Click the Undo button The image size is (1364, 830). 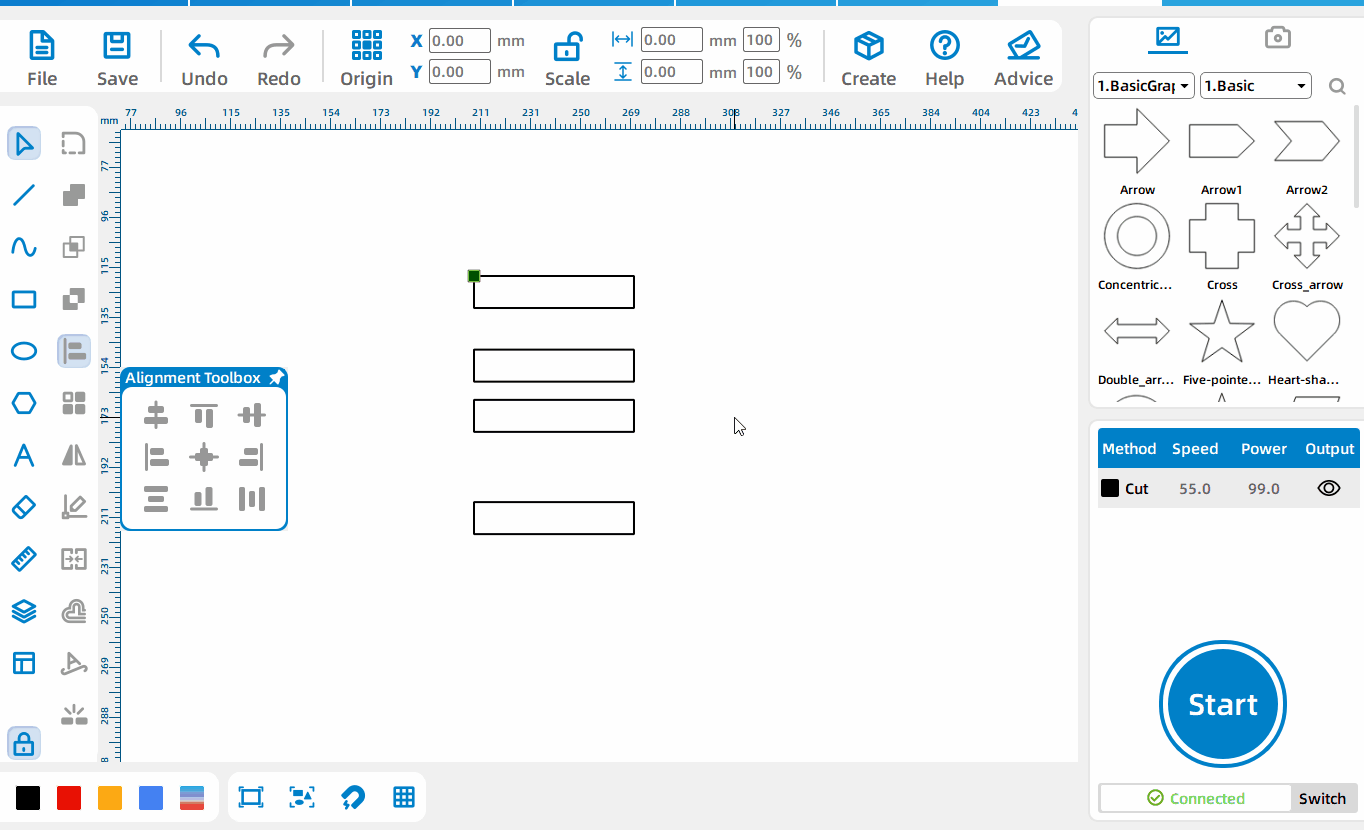pyautogui.click(x=204, y=59)
